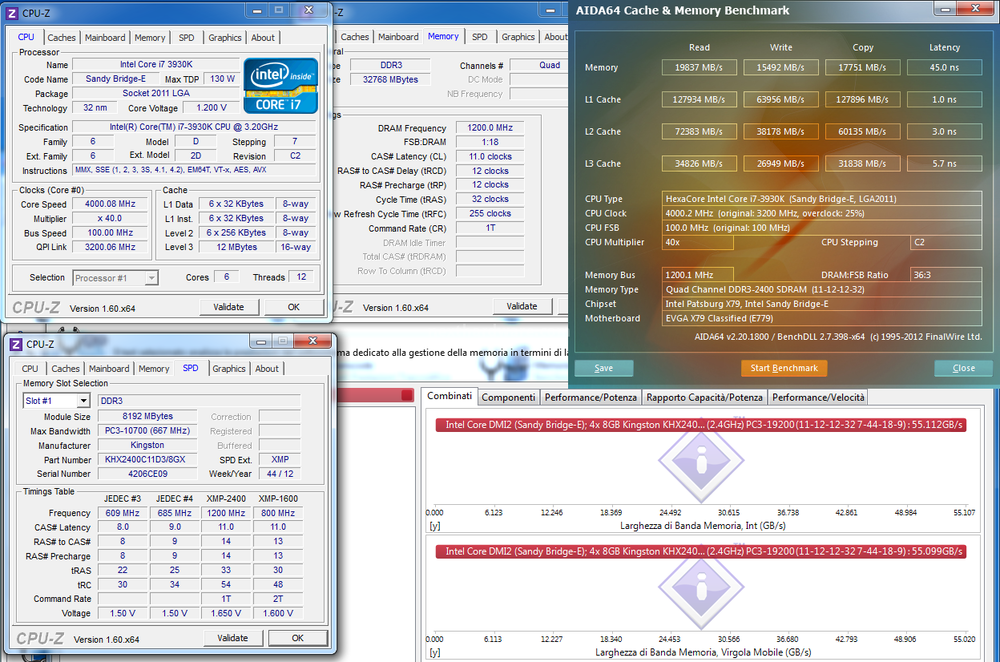Click the red result bar ending in 55.099GB/s
The image size is (1000, 662).
[701, 551]
